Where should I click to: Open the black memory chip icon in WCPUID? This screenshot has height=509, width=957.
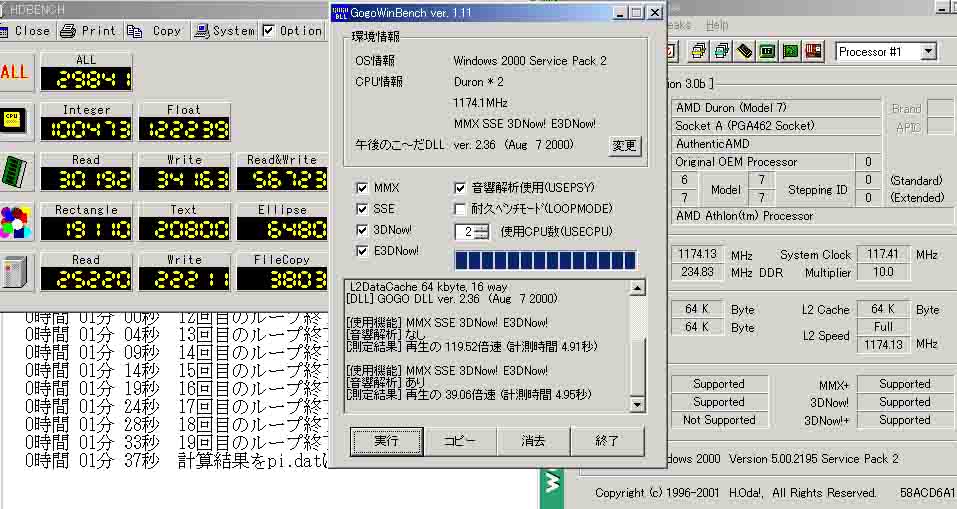[x=744, y=51]
